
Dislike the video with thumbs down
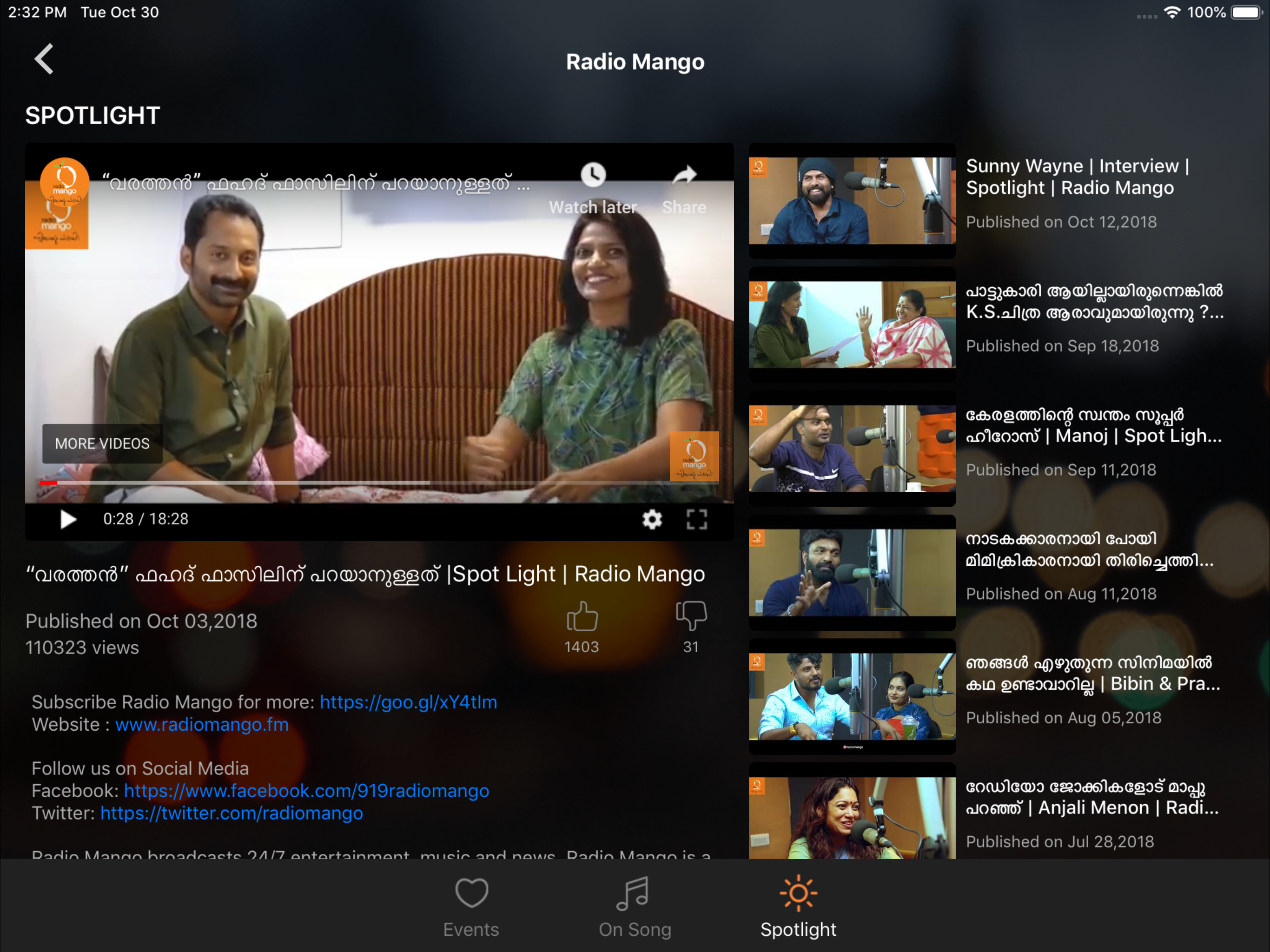(691, 616)
